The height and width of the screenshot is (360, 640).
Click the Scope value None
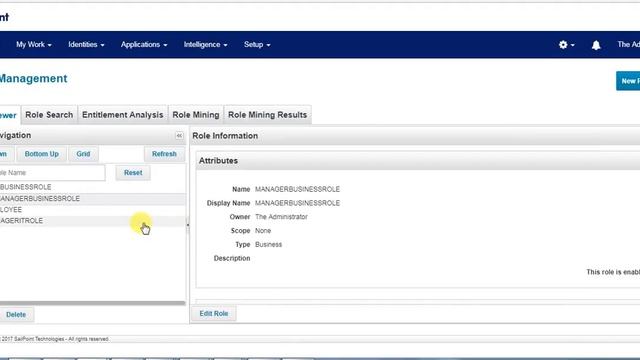point(263,231)
